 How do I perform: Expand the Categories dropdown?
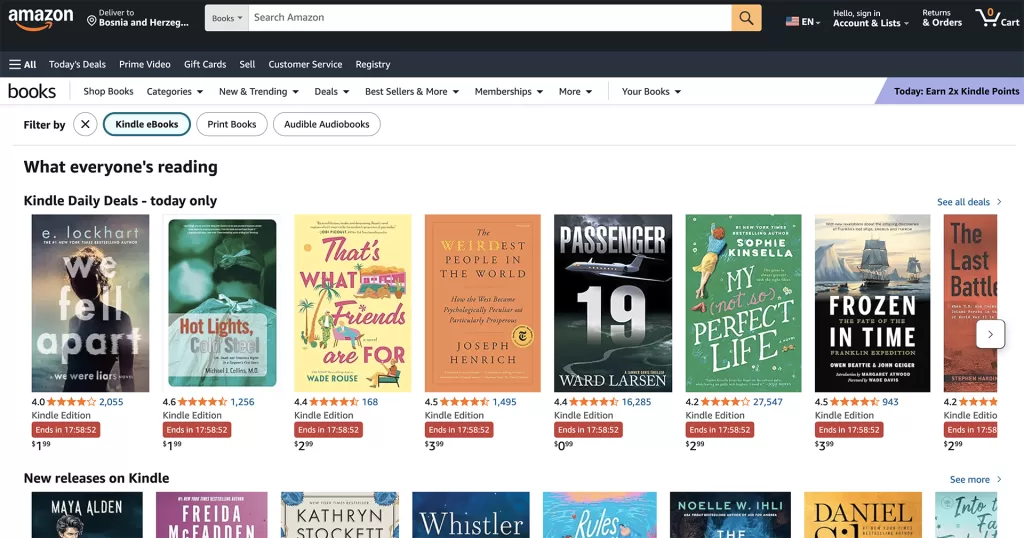174,91
